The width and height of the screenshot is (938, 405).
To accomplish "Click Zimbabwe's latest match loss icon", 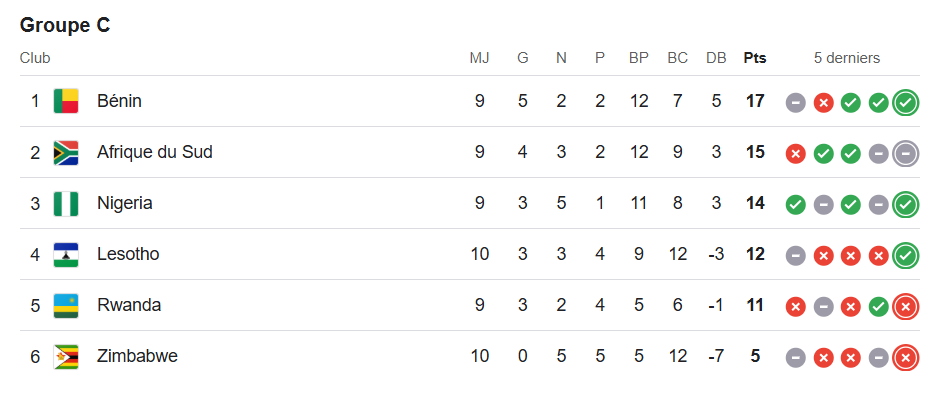I will tap(906, 357).
